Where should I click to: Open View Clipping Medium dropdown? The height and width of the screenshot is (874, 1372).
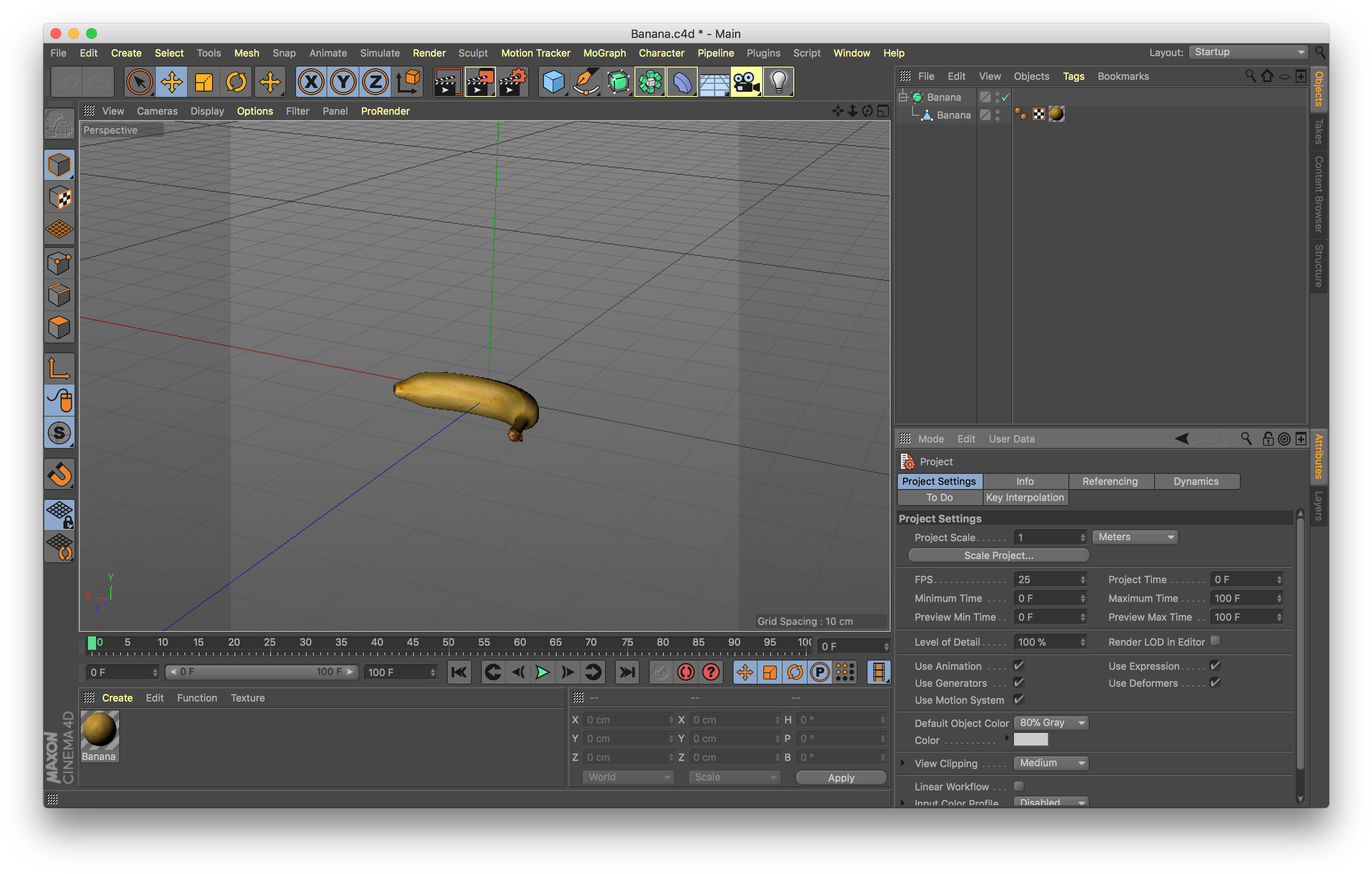pyautogui.click(x=1051, y=763)
